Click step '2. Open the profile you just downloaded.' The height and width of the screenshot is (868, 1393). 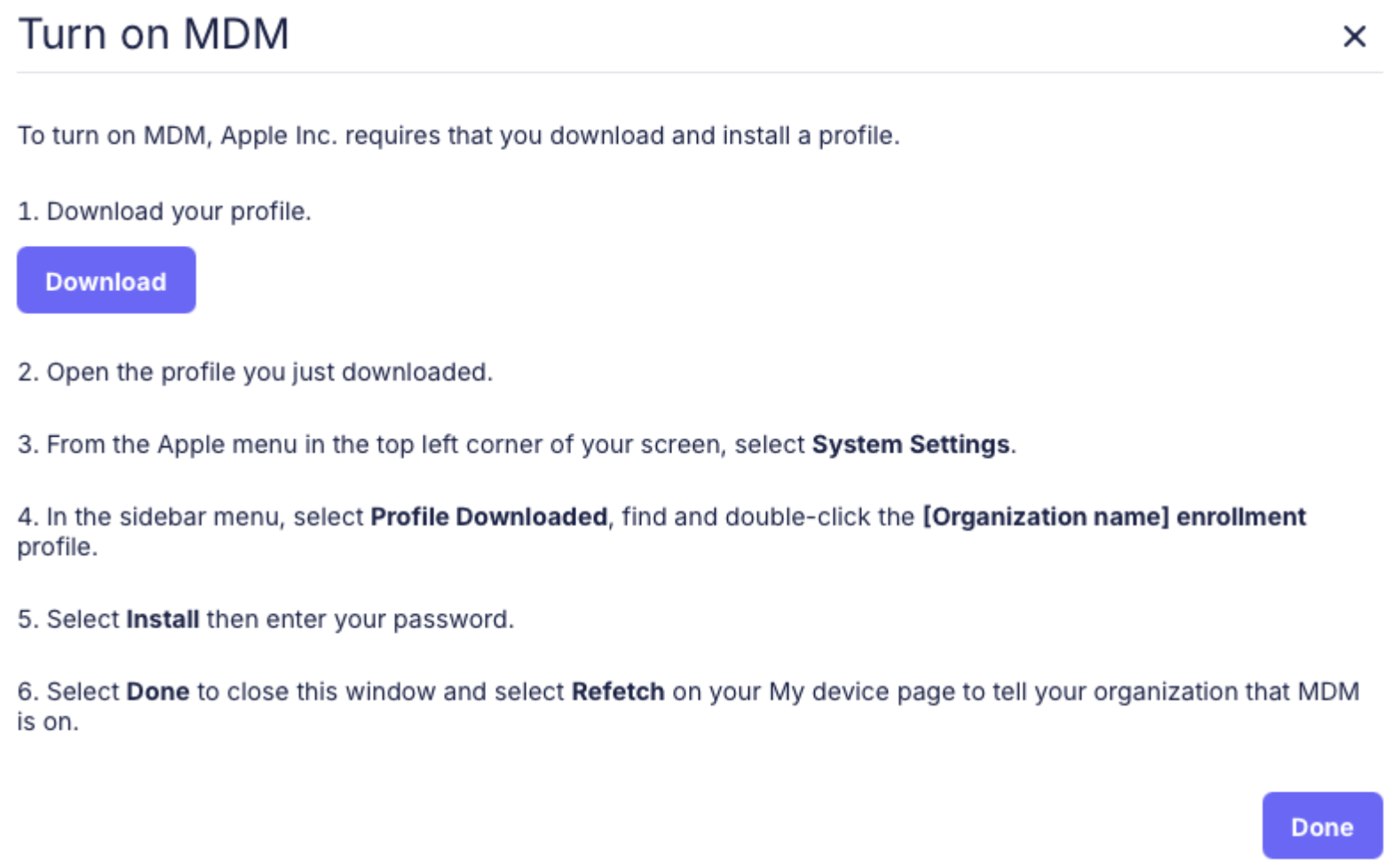click(x=255, y=372)
